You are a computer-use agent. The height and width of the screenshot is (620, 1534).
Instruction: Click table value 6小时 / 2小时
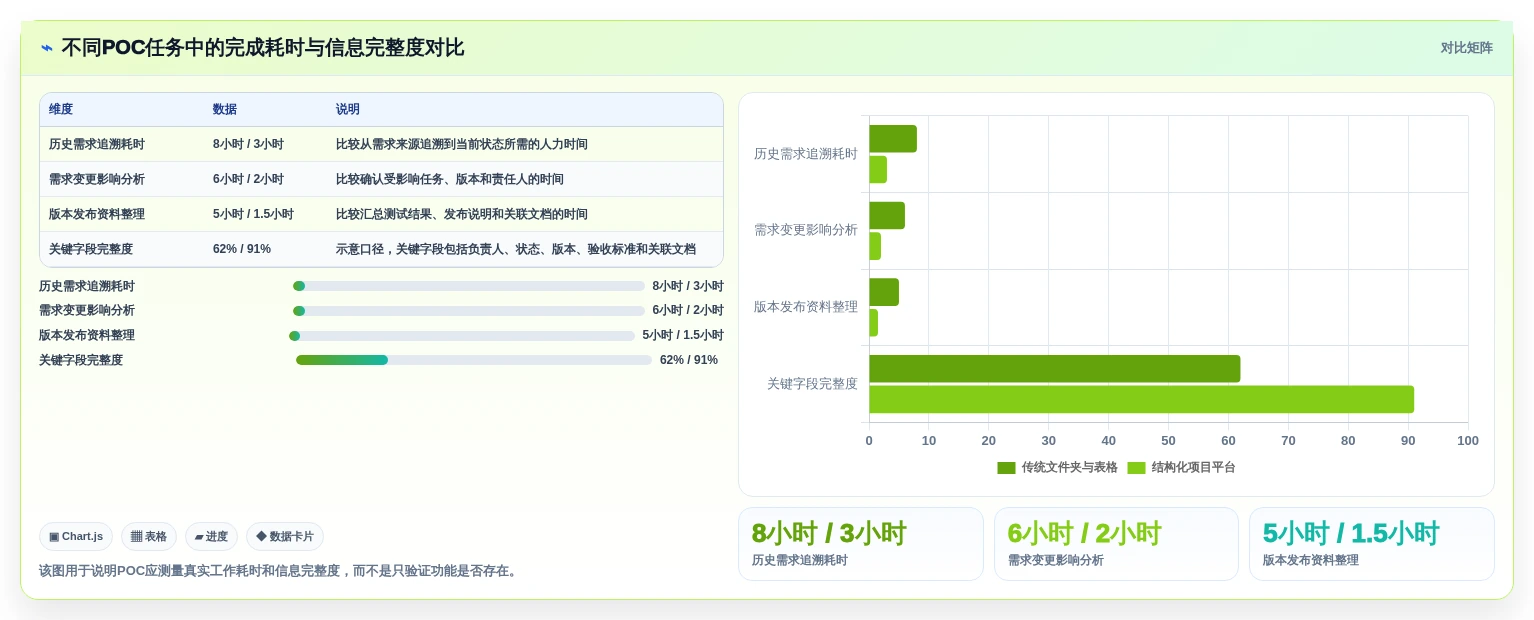point(248,180)
